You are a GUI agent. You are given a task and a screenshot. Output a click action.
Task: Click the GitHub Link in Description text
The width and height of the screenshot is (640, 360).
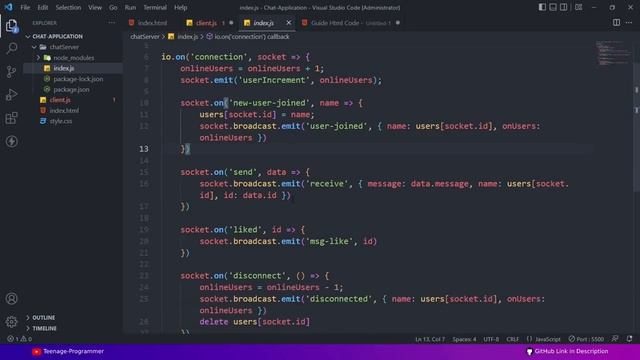coord(571,351)
